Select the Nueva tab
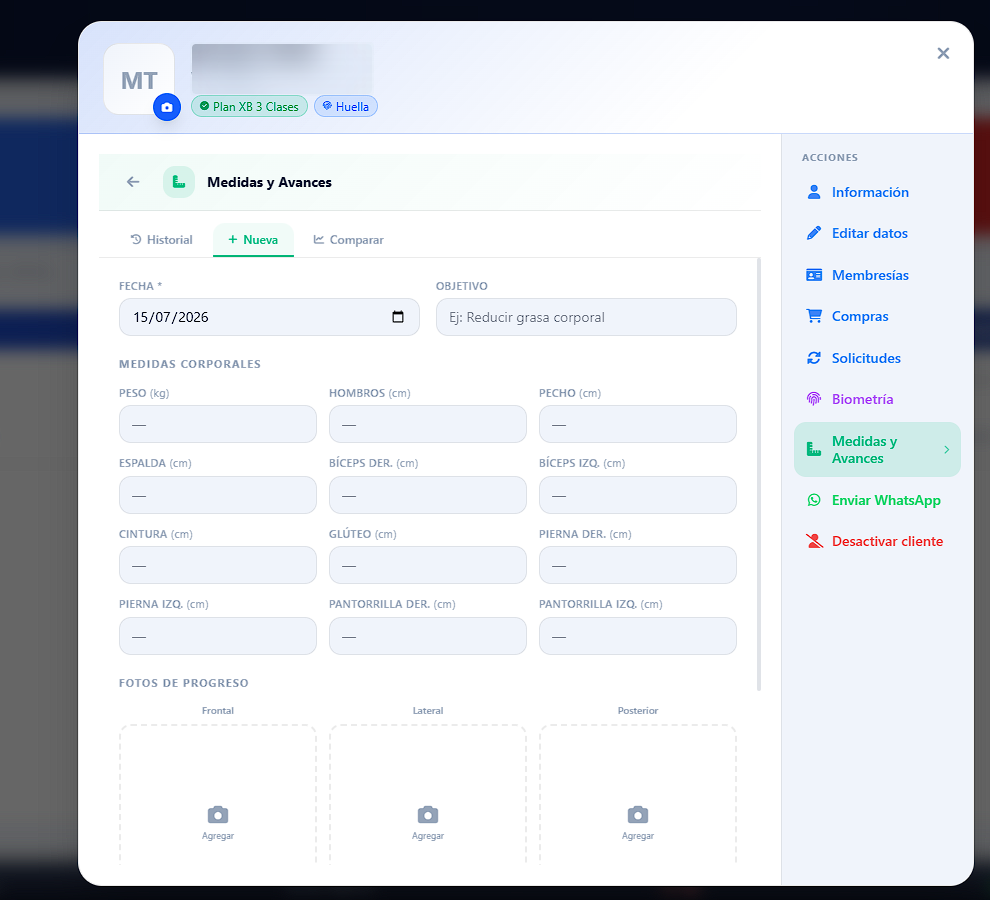This screenshot has width=990, height=900. [x=253, y=239]
